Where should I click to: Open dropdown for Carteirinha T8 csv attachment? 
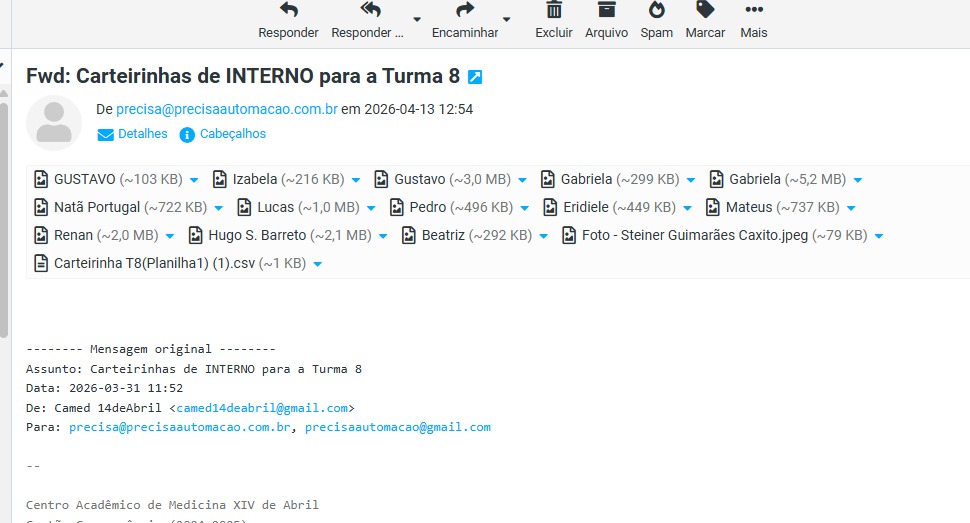point(317,264)
